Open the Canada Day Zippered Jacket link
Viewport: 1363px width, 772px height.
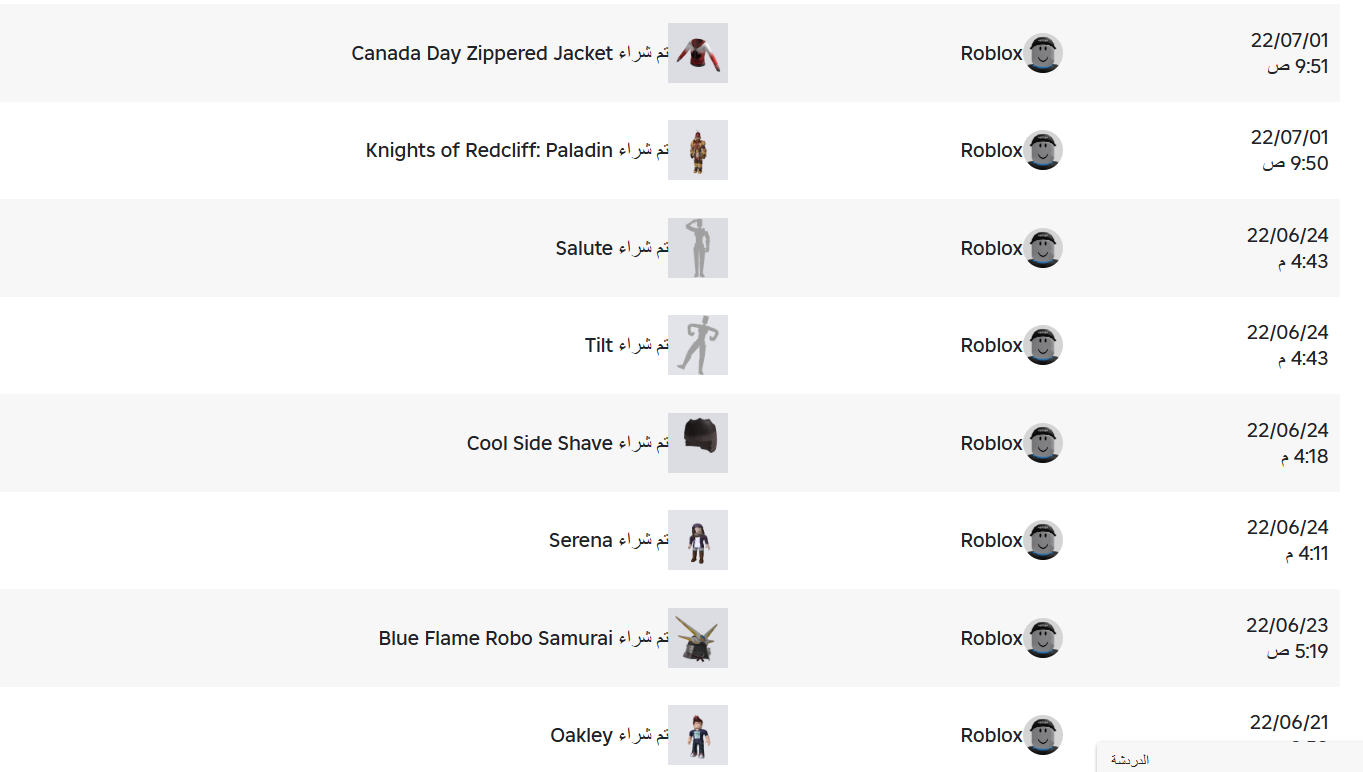point(482,54)
